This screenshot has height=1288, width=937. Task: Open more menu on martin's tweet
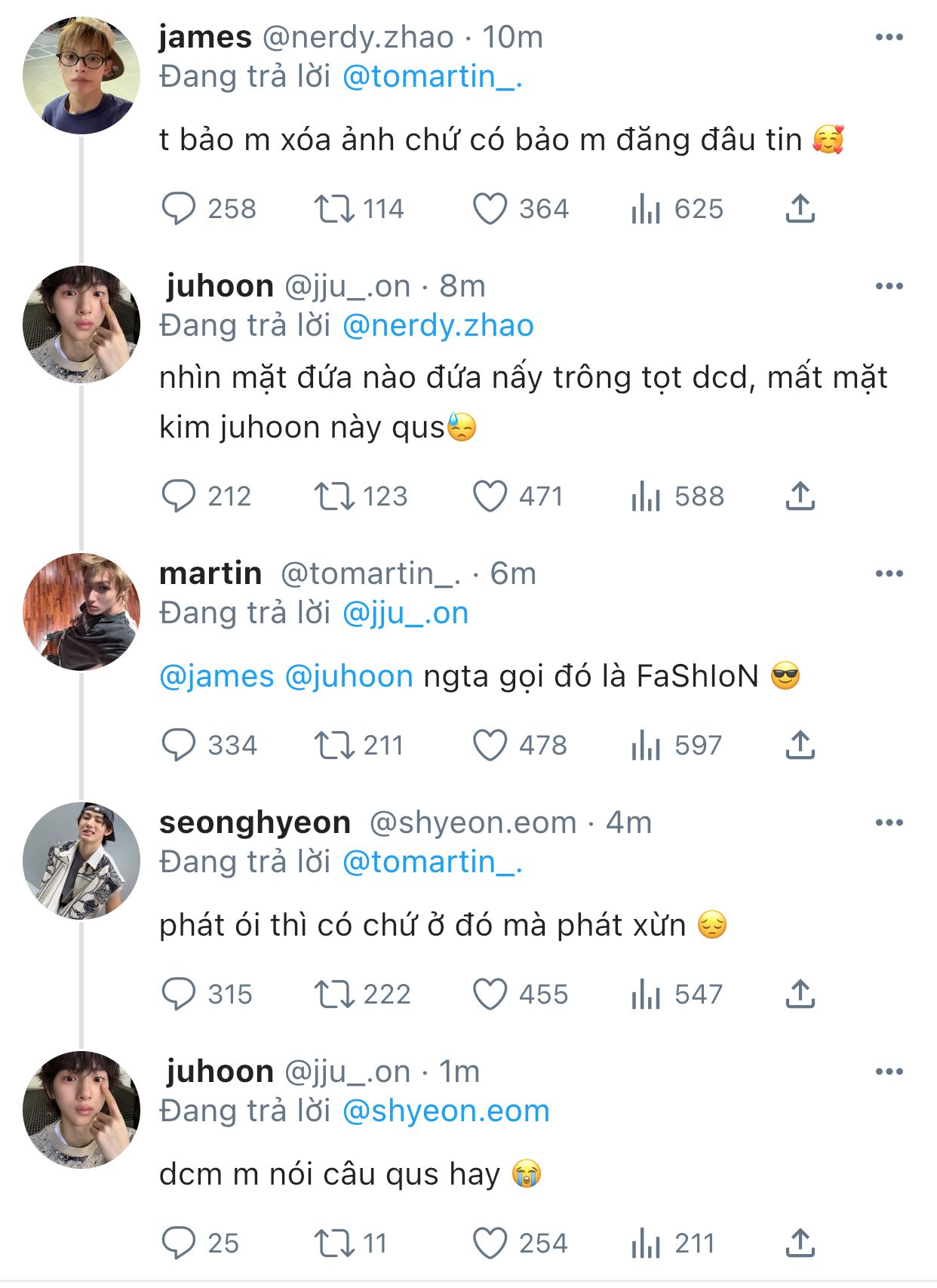tap(889, 574)
